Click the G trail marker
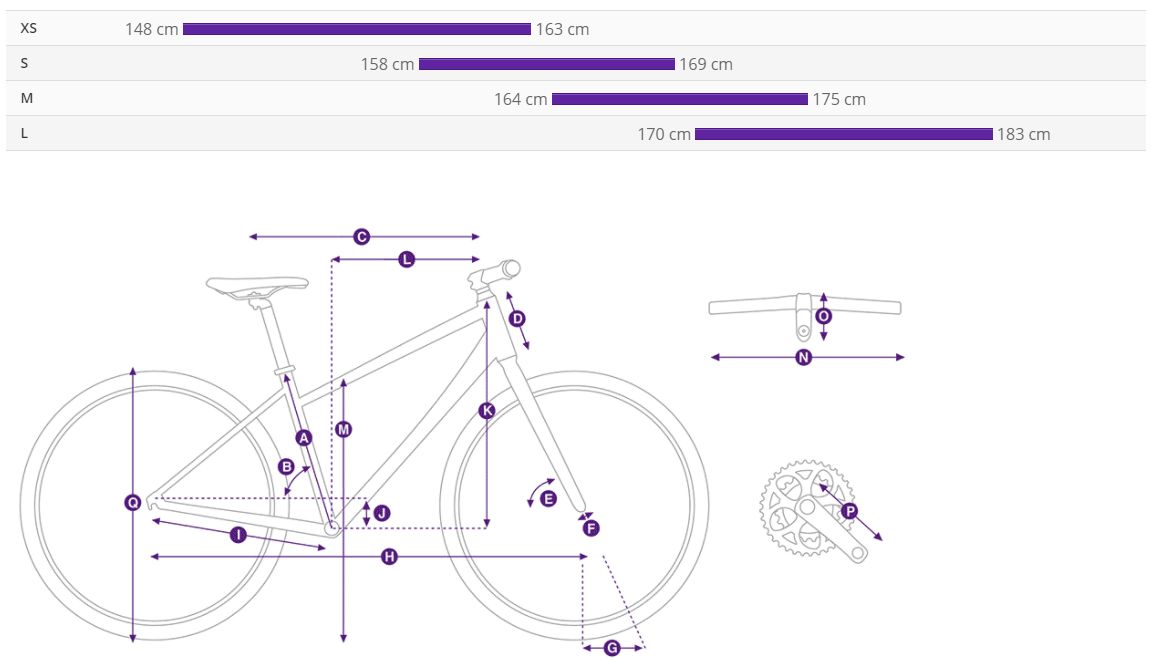Viewport: 1152px width, 668px height. click(612, 647)
